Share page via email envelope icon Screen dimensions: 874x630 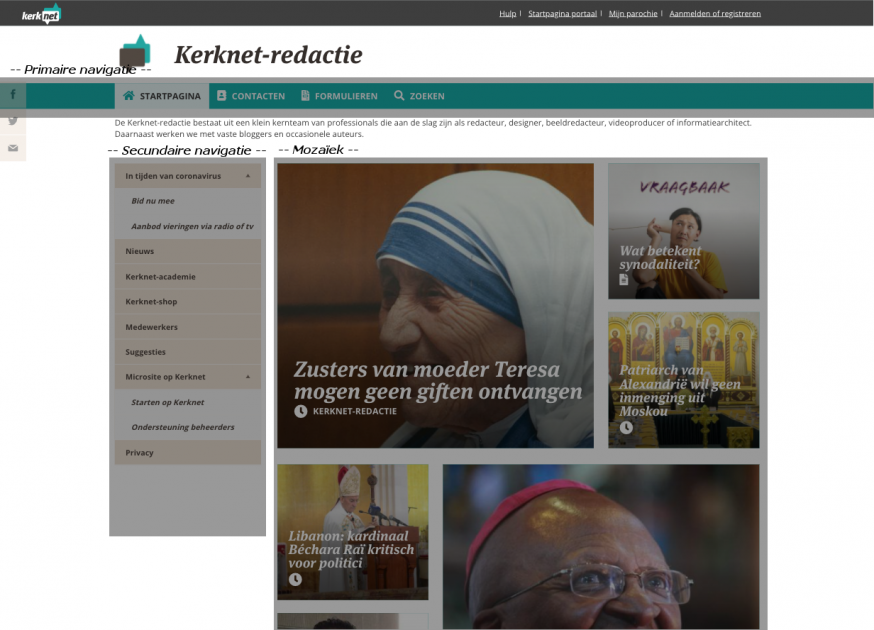(x=13, y=148)
